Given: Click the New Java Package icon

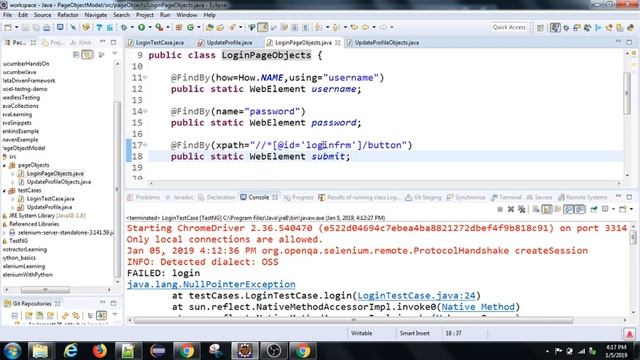Looking at the screenshot, I should [x=179, y=27].
